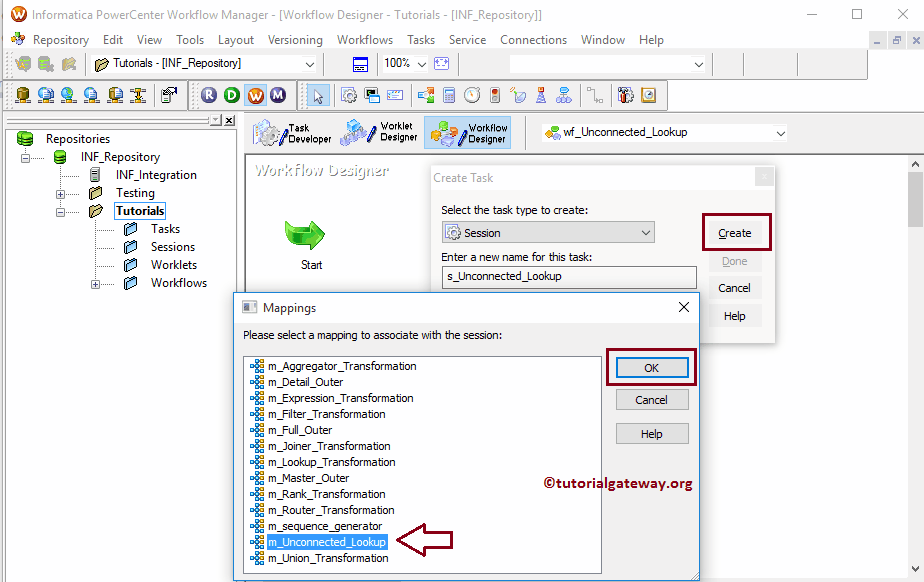The height and width of the screenshot is (582, 924).
Task: Click the properties checklist icon in the toolbar
Action: pos(169,95)
